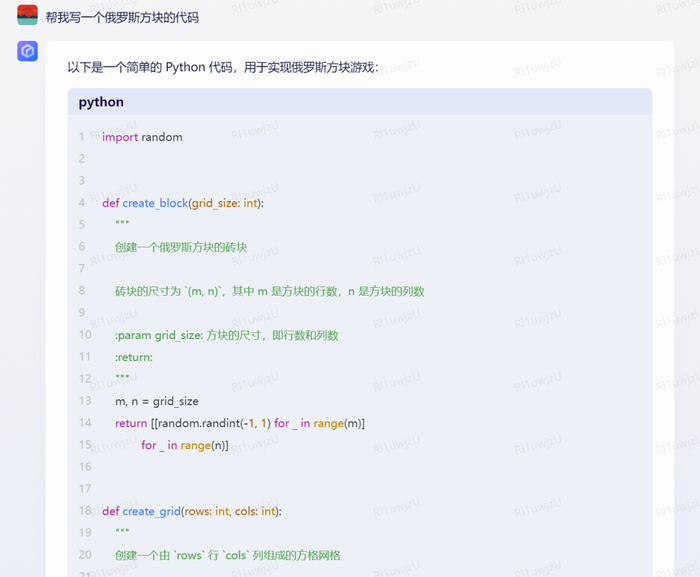Click the user avatar icon
This screenshot has height=577, width=700.
point(27,15)
